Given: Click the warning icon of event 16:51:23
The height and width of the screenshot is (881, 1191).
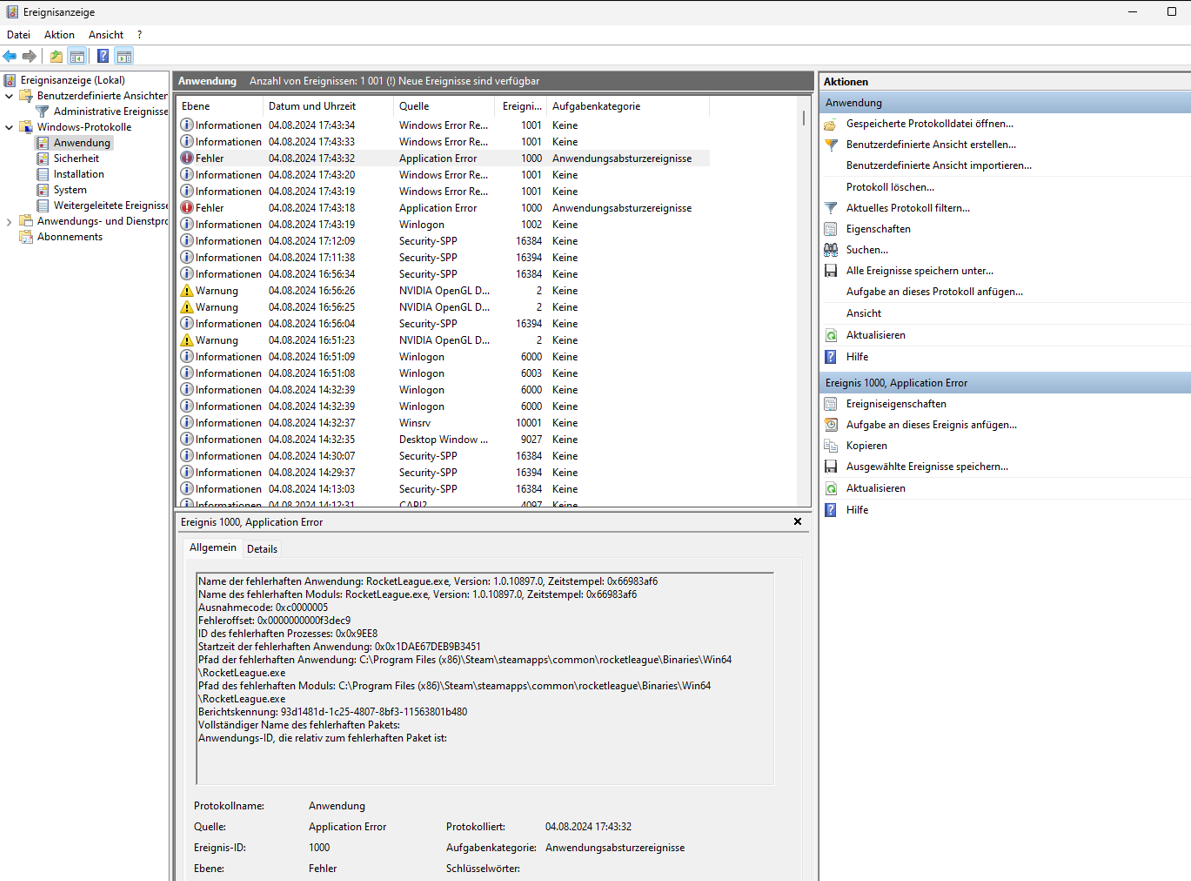Looking at the screenshot, I should 187,340.
